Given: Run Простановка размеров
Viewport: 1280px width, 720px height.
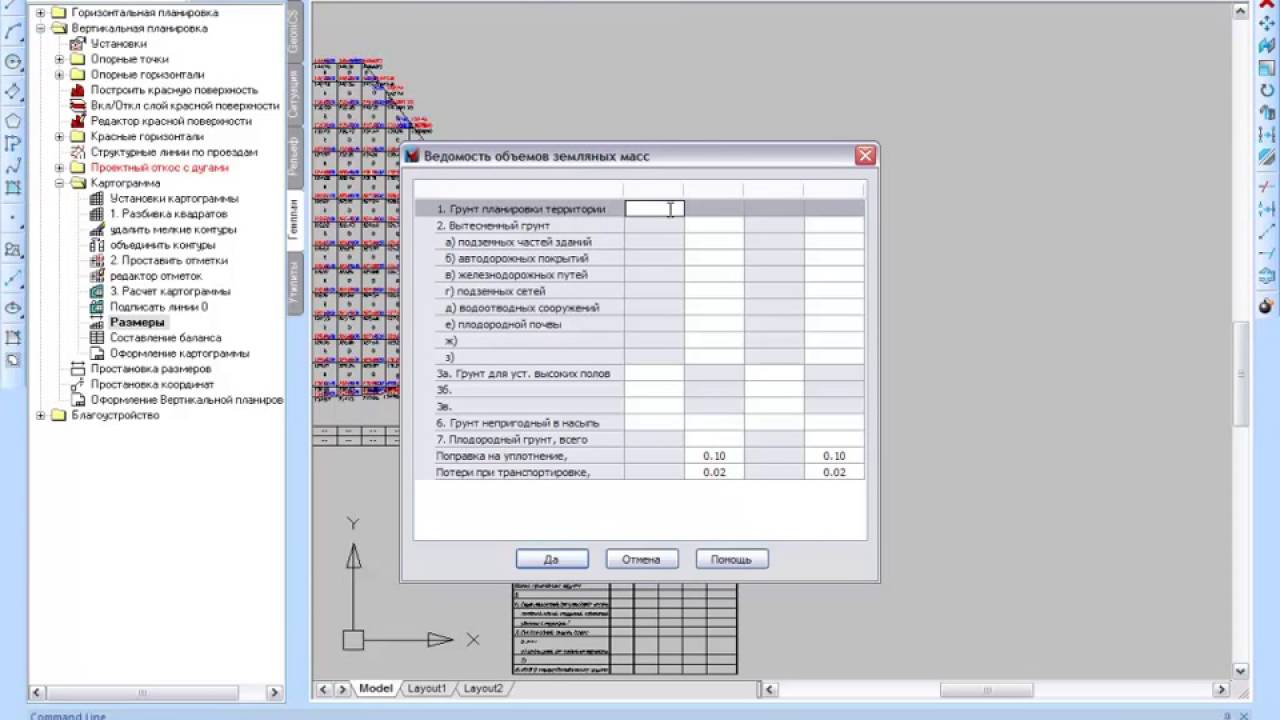Looking at the screenshot, I should [x=150, y=369].
